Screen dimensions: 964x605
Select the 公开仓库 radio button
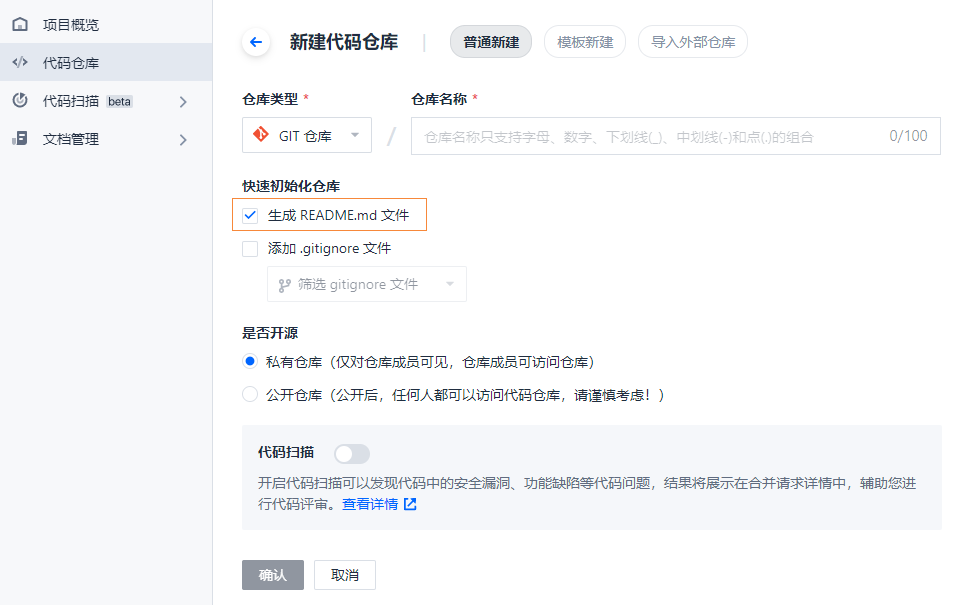[250, 394]
